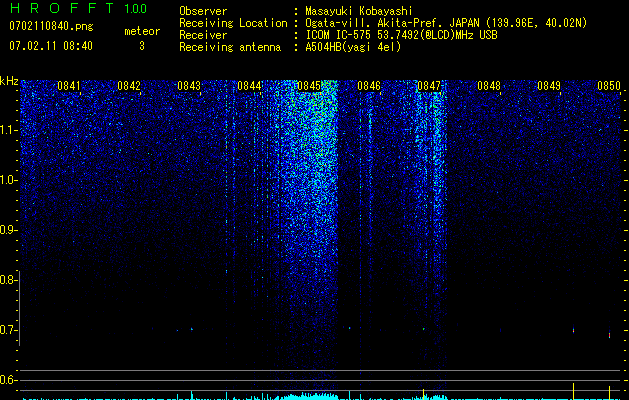Click the Receiver label
Screen dimensions: 629x400
click(203, 35)
